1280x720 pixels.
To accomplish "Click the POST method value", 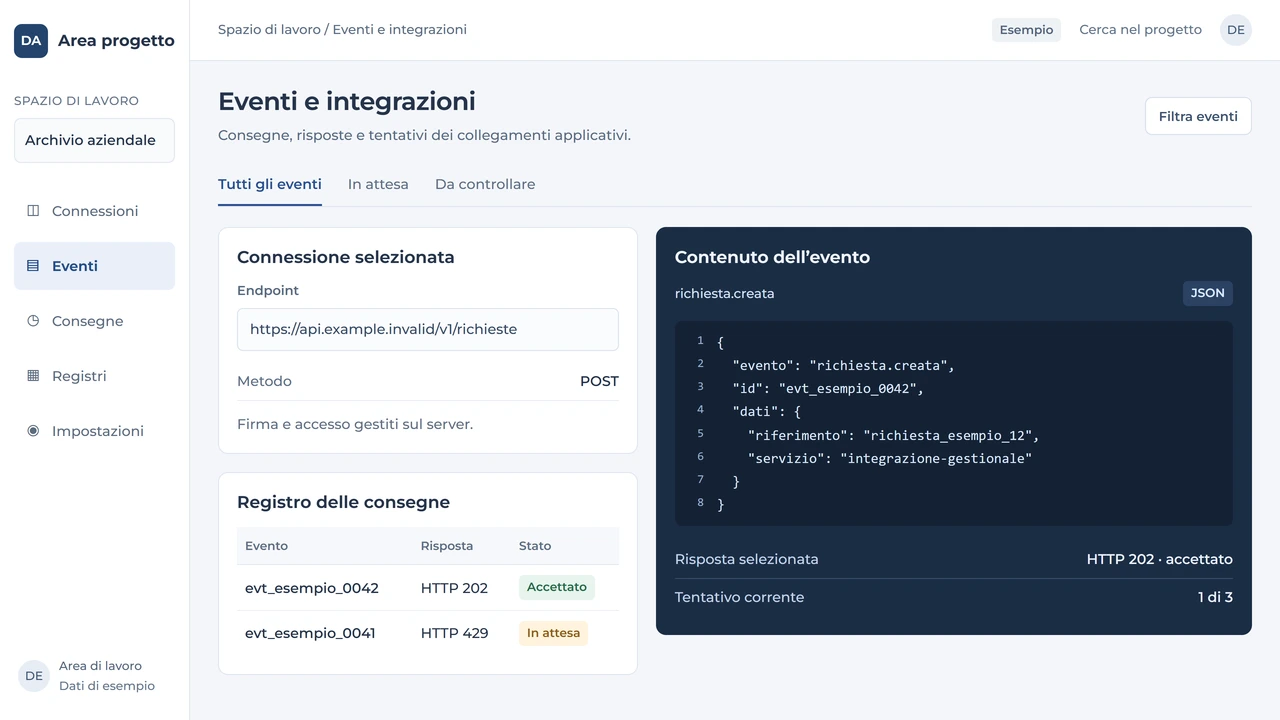I will click(599, 381).
